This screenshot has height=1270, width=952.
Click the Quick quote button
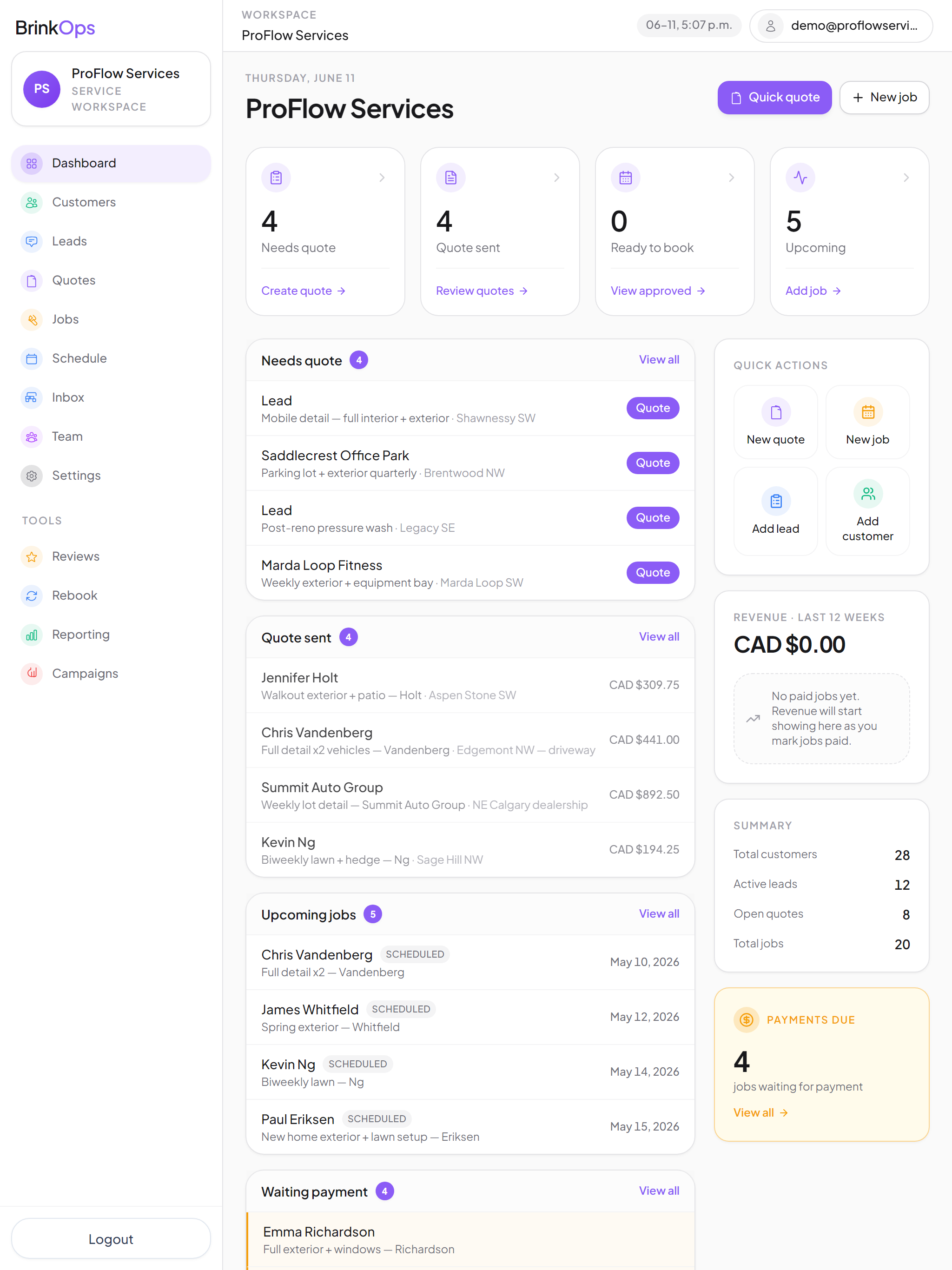774,98
